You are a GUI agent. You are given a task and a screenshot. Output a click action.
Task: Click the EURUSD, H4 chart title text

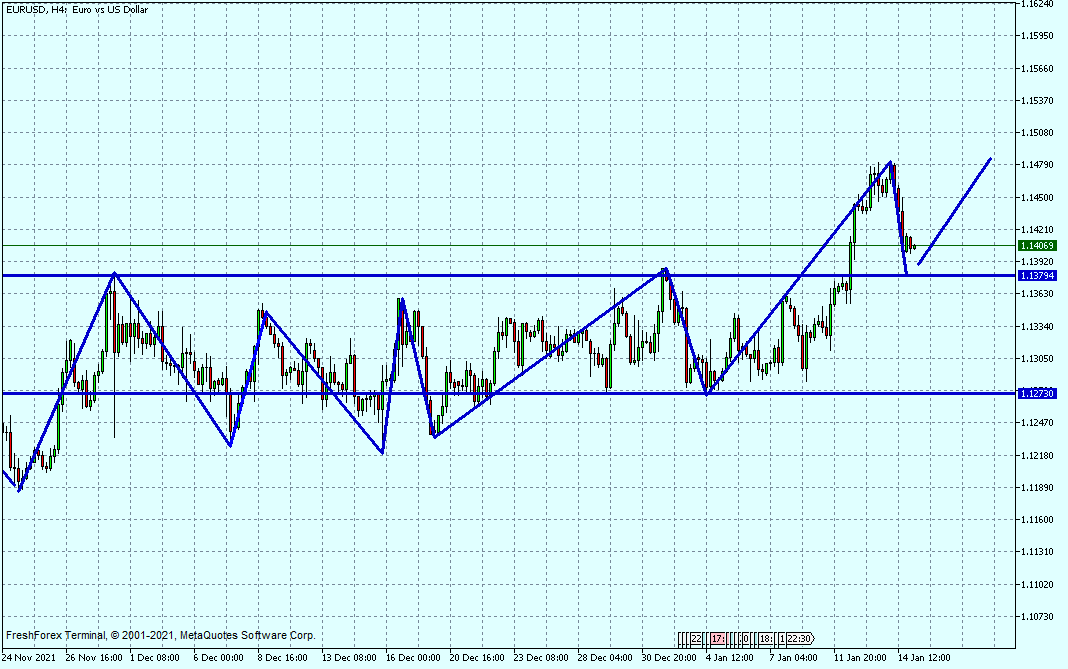pos(76,10)
